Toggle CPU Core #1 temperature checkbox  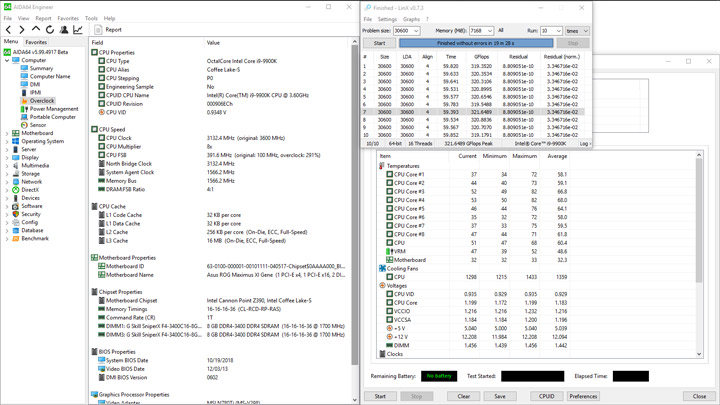coord(389,174)
